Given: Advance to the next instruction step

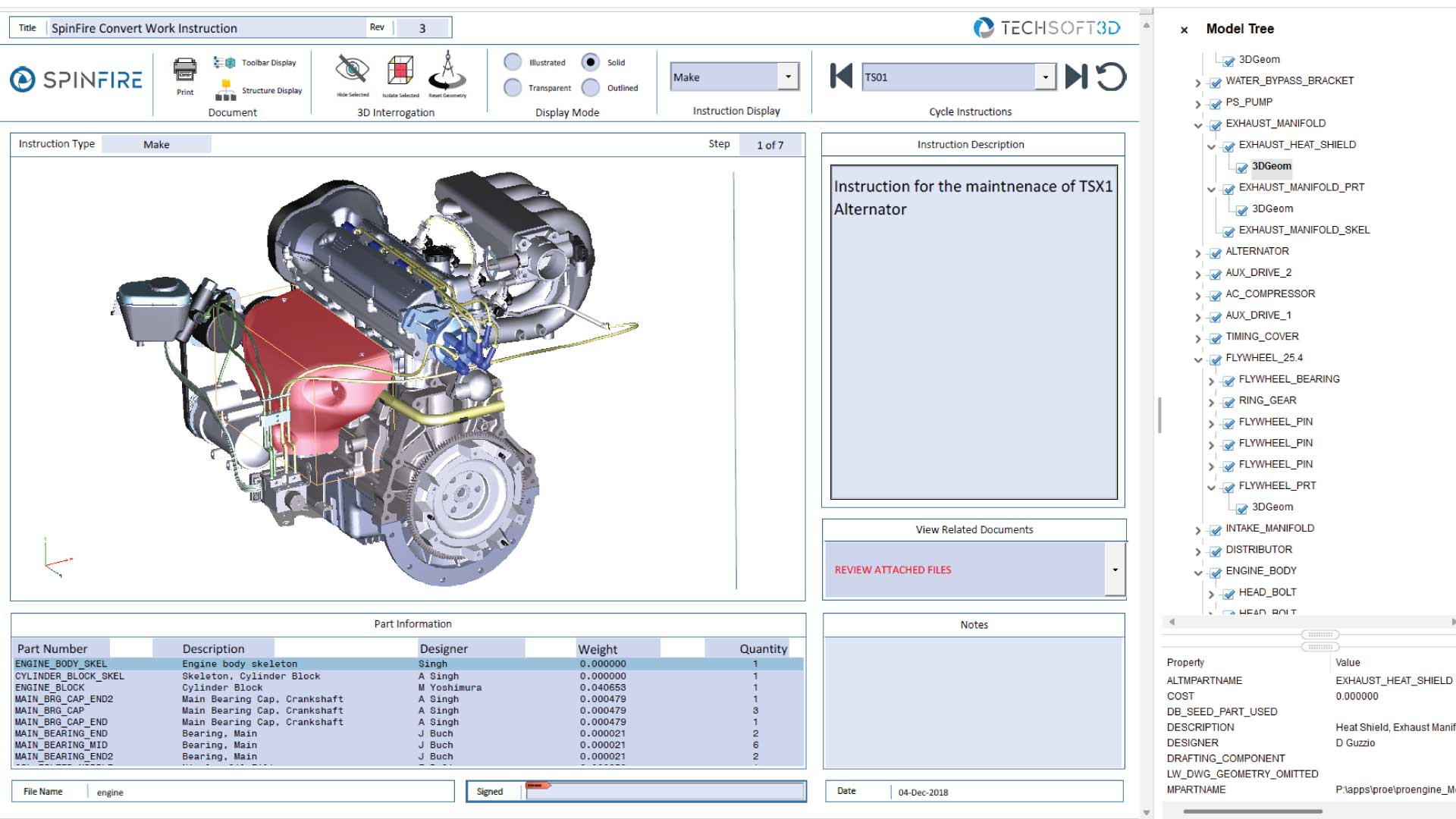Looking at the screenshot, I should coord(1076,77).
